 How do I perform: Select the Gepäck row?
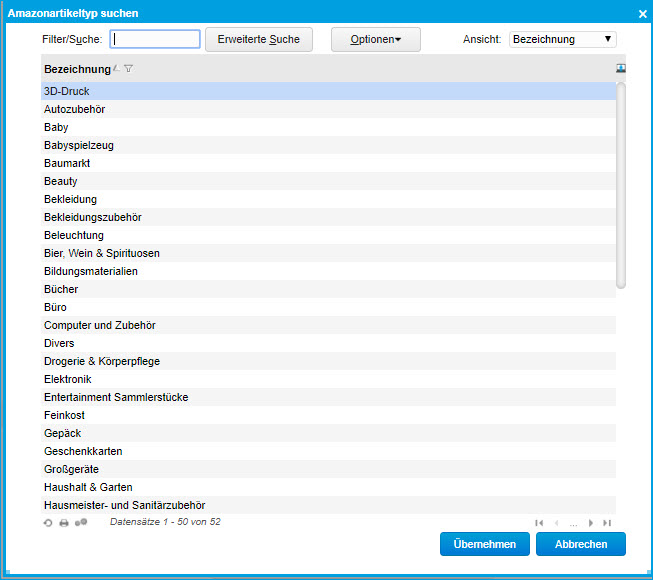[328, 433]
